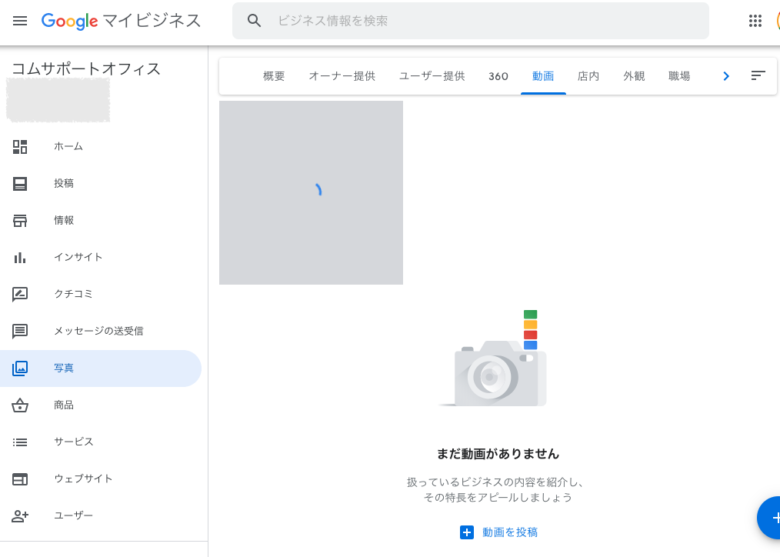The image size is (780, 557).
Task: Click the コムサポートオフィス business name
Action: coord(86,69)
